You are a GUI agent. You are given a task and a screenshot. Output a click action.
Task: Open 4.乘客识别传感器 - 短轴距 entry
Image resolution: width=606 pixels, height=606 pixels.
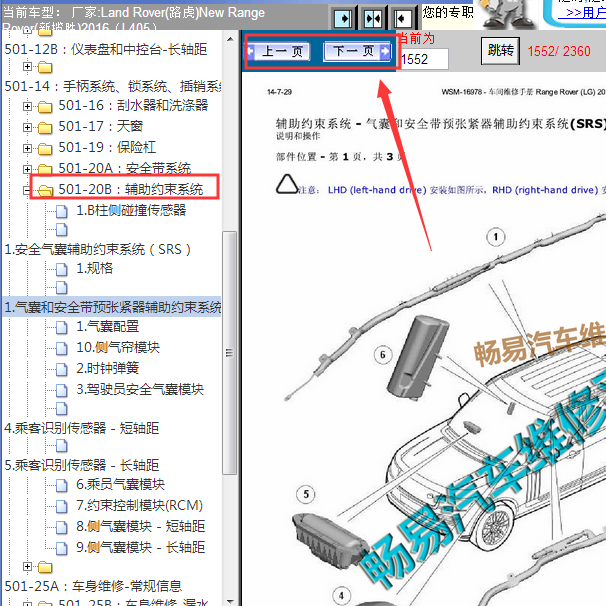click(82, 428)
